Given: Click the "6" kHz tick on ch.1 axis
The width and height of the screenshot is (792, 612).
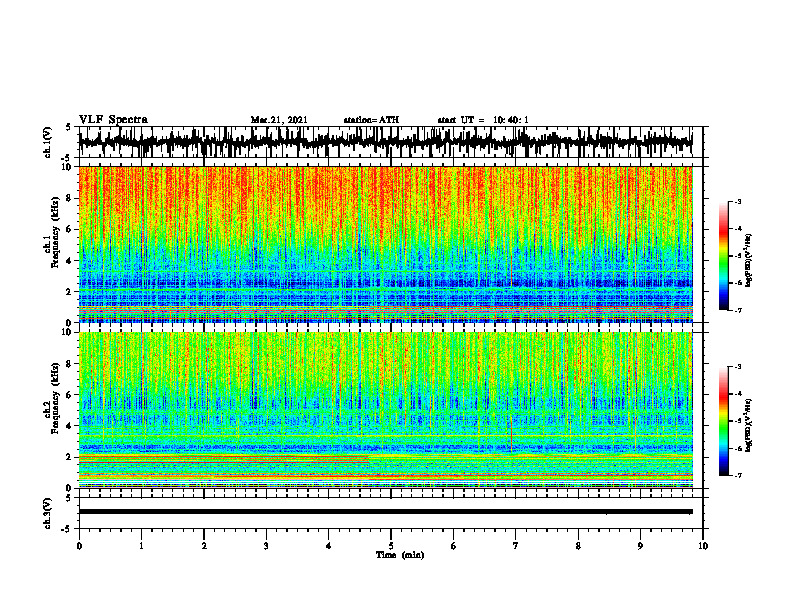Looking at the screenshot, I should point(71,230).
